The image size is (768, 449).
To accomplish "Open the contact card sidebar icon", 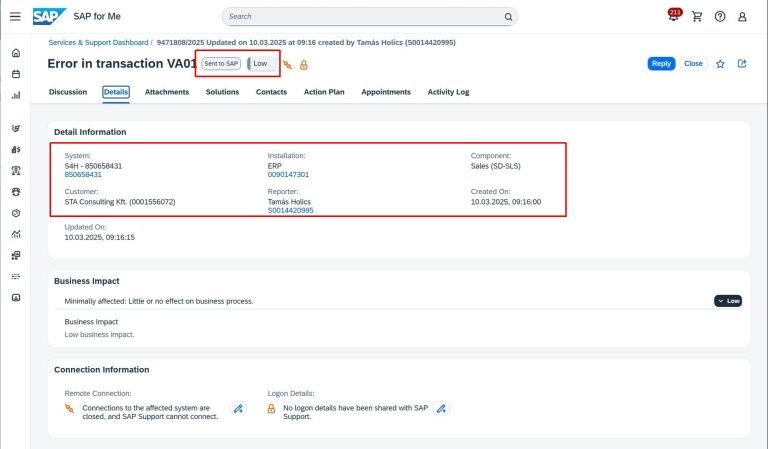I will (16, 297).
